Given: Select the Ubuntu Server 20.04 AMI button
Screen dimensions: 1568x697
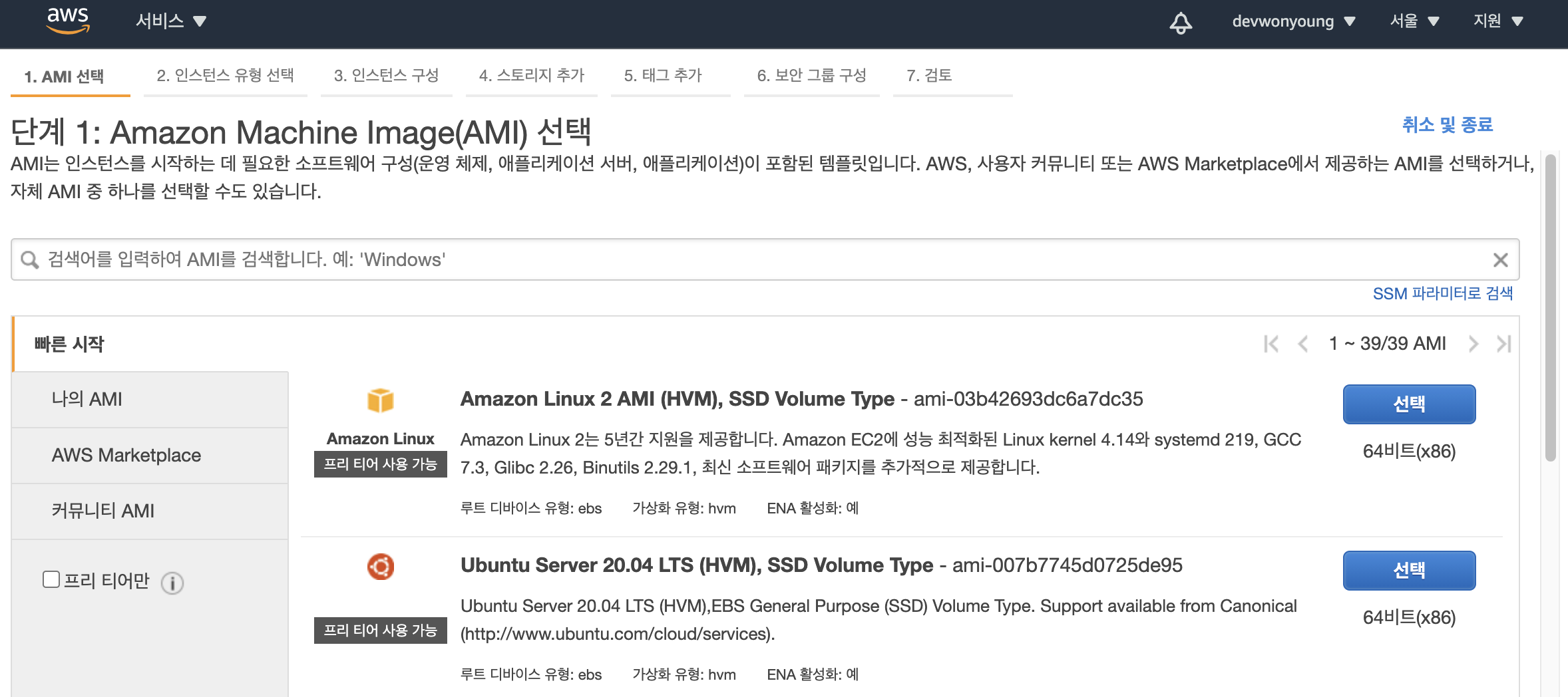Looking at the screenshot, I should (x=1409, y=570).
